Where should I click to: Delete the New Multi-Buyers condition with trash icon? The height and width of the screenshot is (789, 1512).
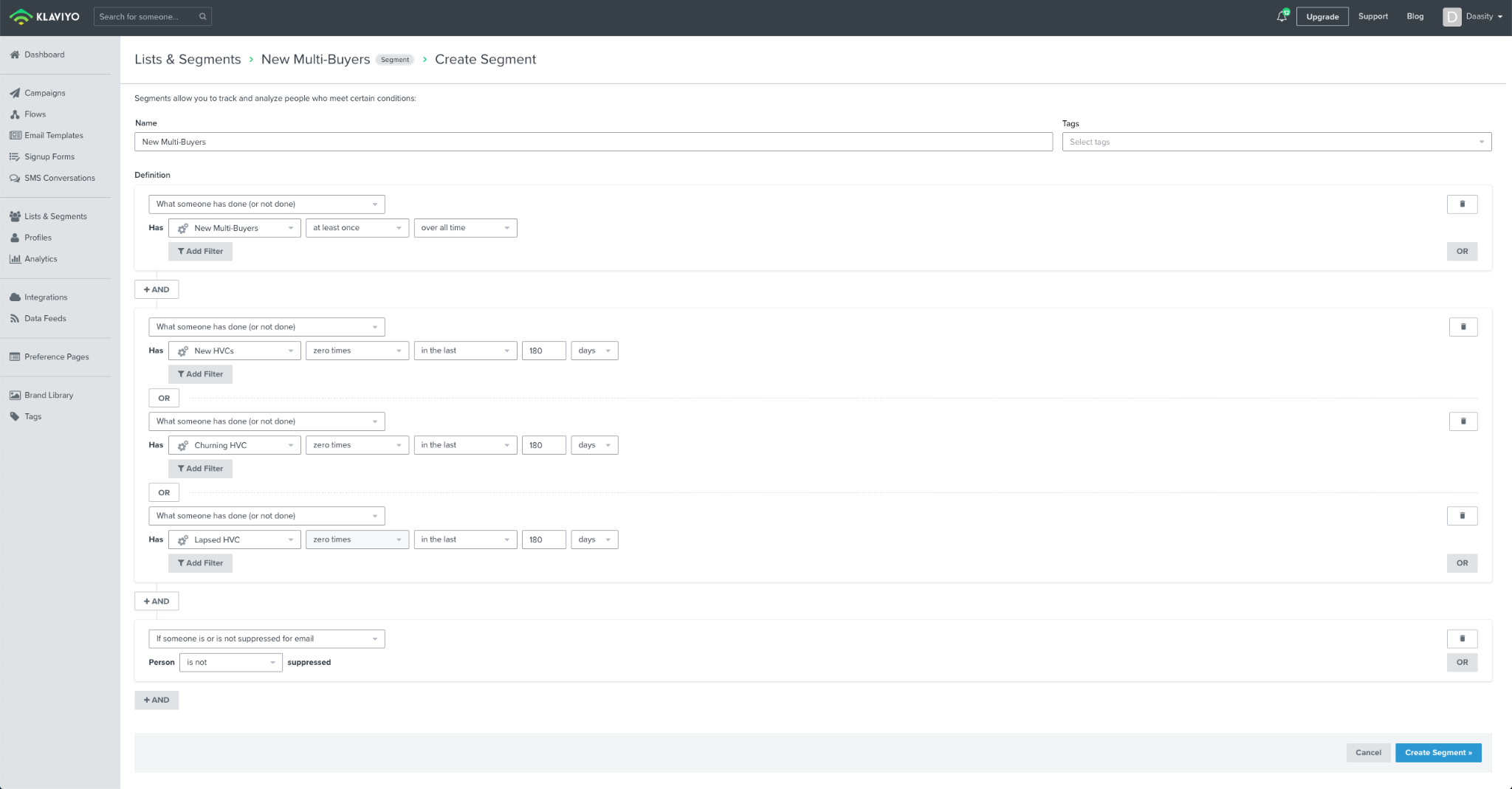point(1462,204)
